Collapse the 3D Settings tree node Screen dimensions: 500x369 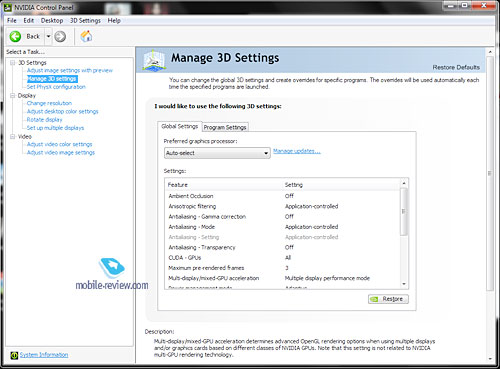click(x=13, y=63)
